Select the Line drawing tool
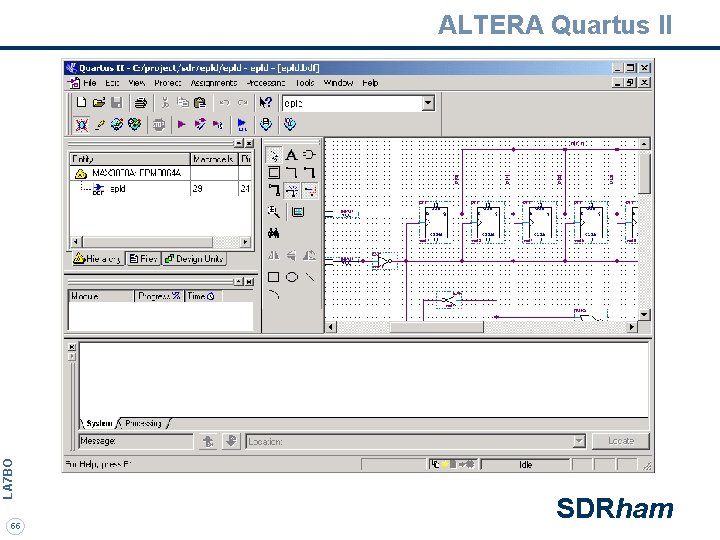 coord(310,277)
